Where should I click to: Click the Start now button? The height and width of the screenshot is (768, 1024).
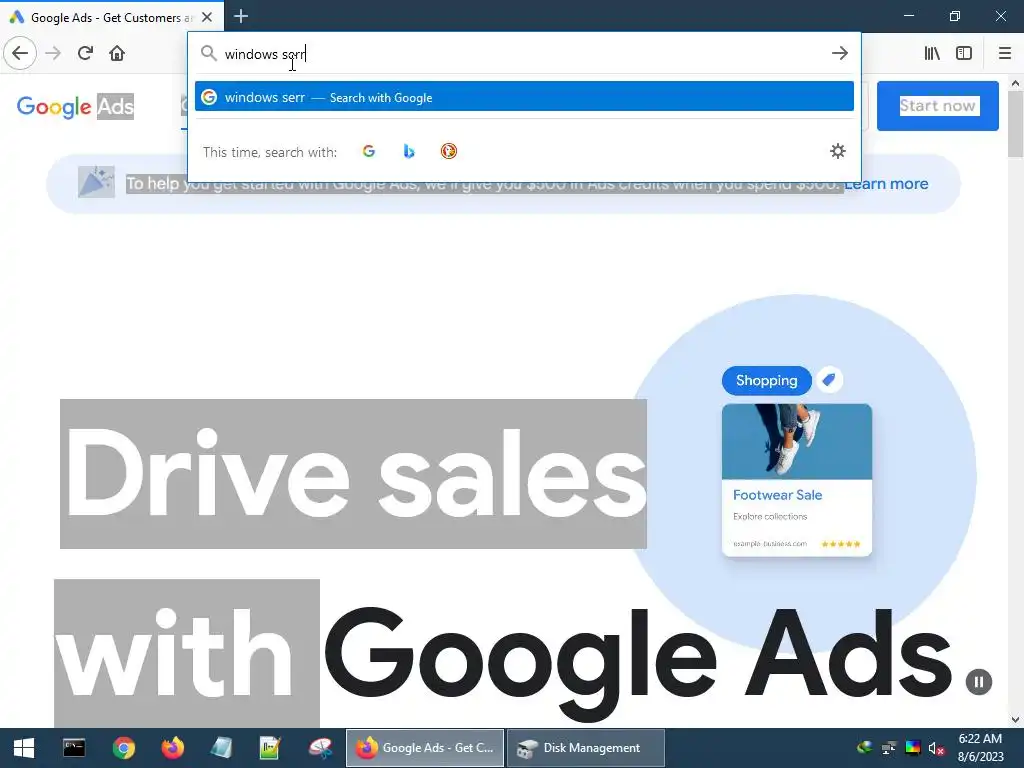pos(937,106)
